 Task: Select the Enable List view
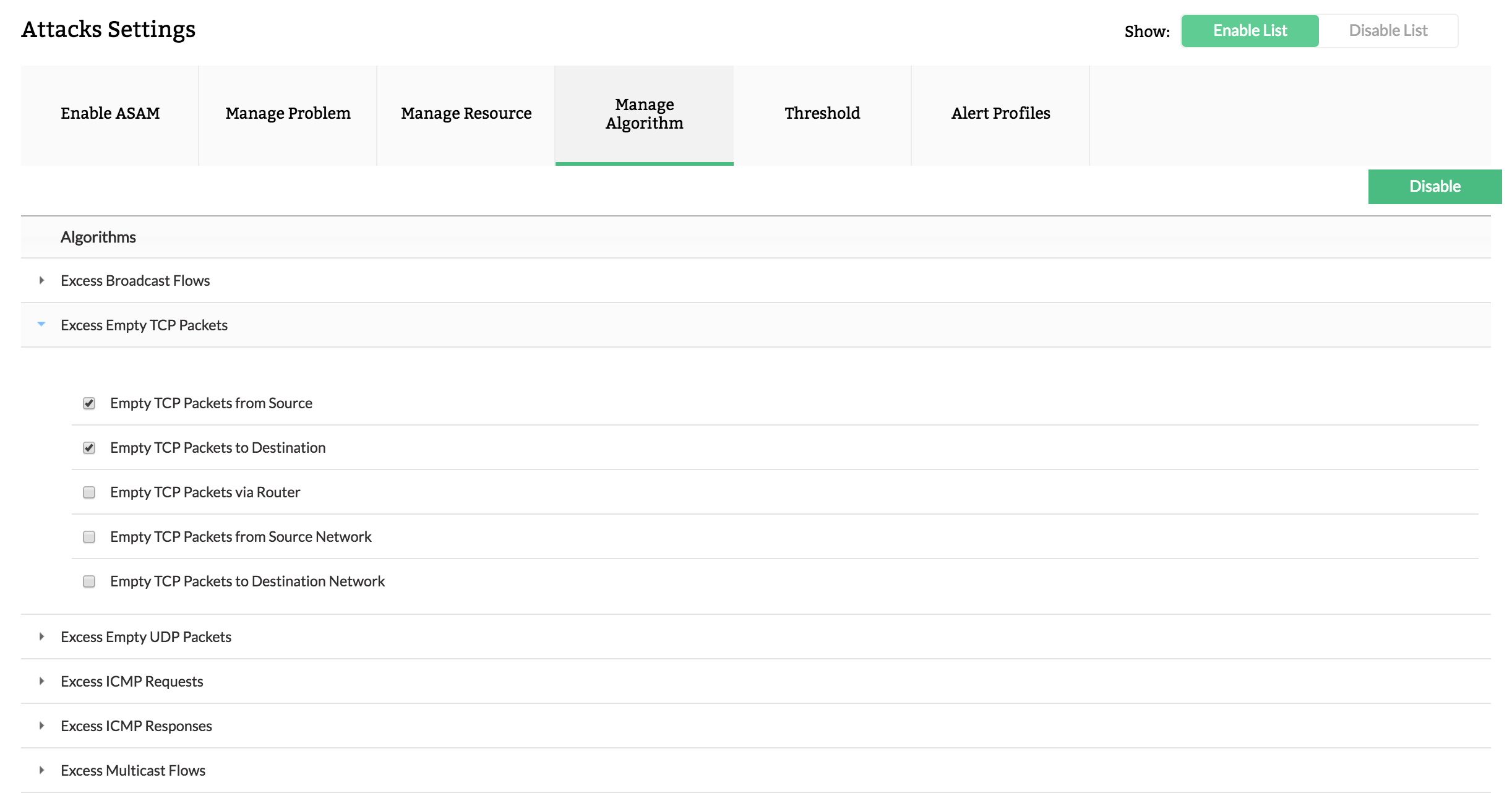point(1250,31)
